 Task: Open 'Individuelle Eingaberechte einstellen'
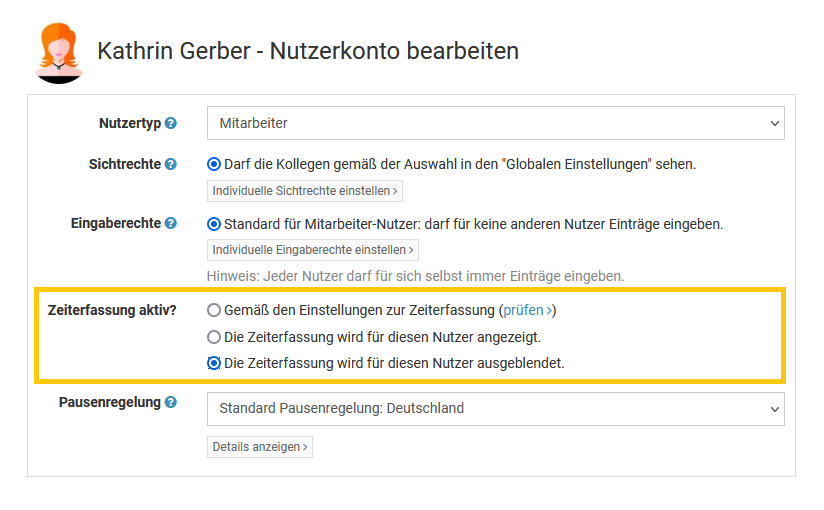tap(312, 250)
